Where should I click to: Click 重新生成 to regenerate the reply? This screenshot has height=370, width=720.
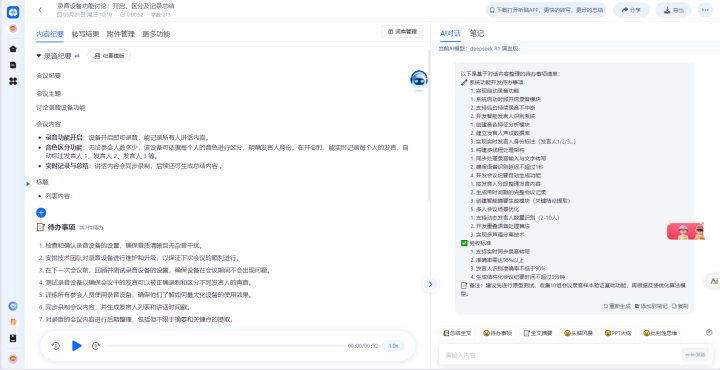(617, 306)
